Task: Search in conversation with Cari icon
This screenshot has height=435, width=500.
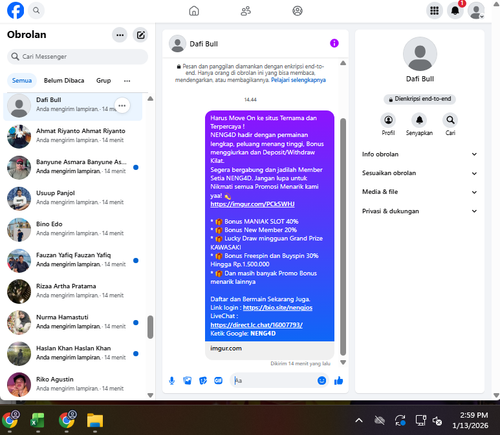Action: click(450, 120)
